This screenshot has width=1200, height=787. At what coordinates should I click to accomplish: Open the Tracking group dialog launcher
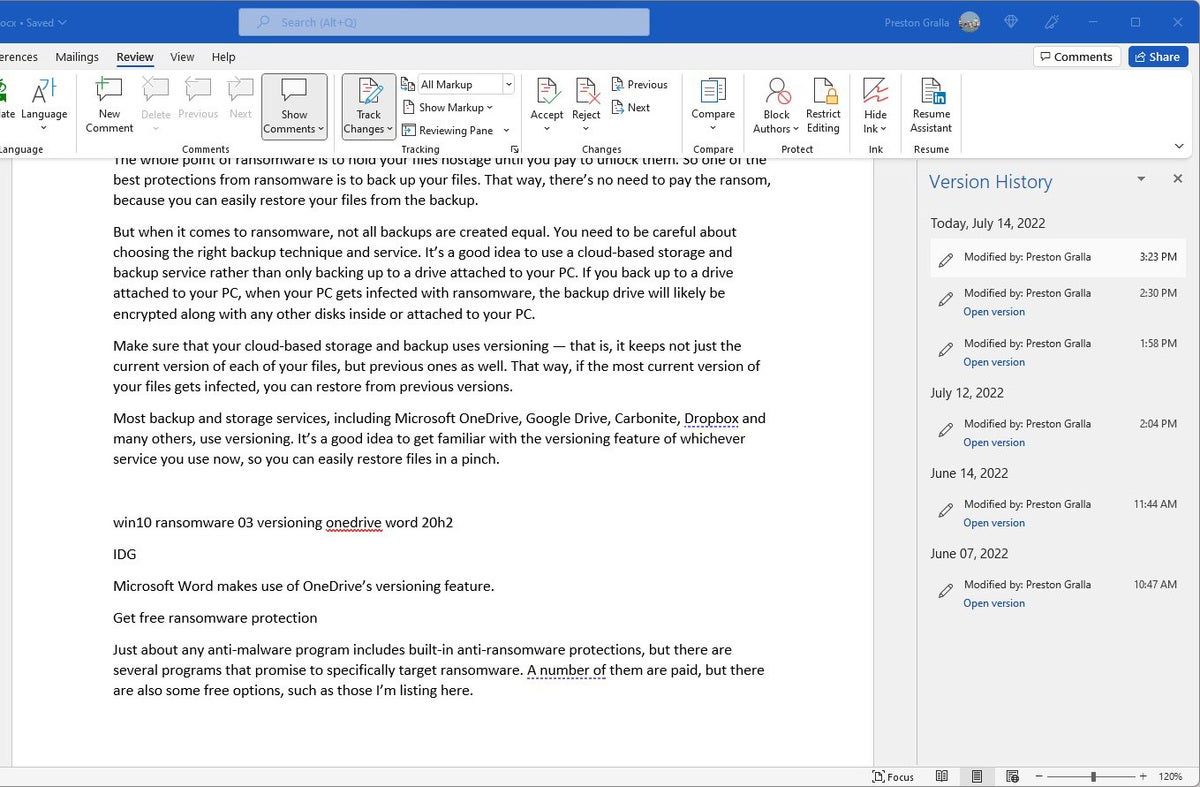515,149
